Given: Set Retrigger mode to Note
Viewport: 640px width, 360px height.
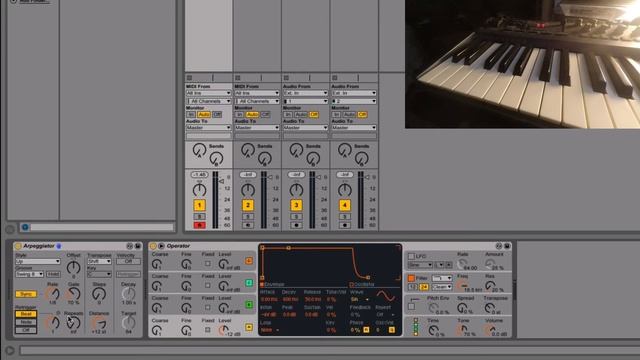Looking at the screenshot, I should [x=26, y=322].
